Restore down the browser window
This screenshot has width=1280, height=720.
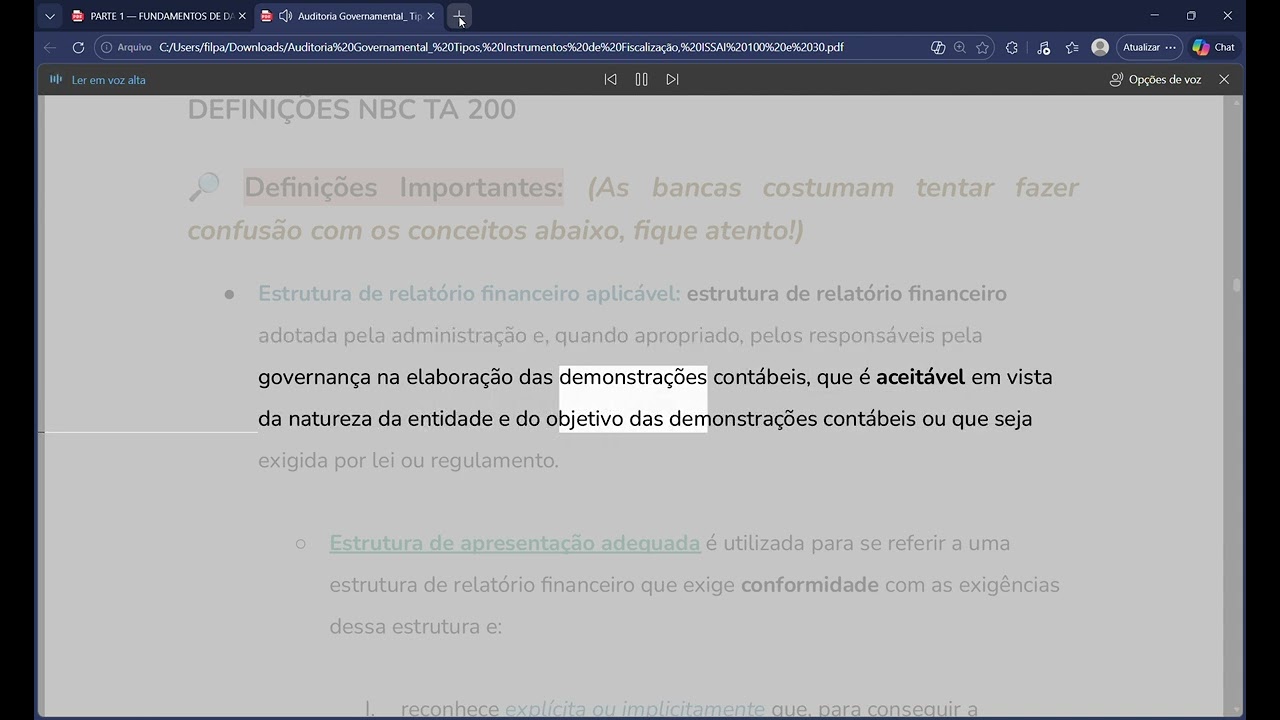(1191, 16)
